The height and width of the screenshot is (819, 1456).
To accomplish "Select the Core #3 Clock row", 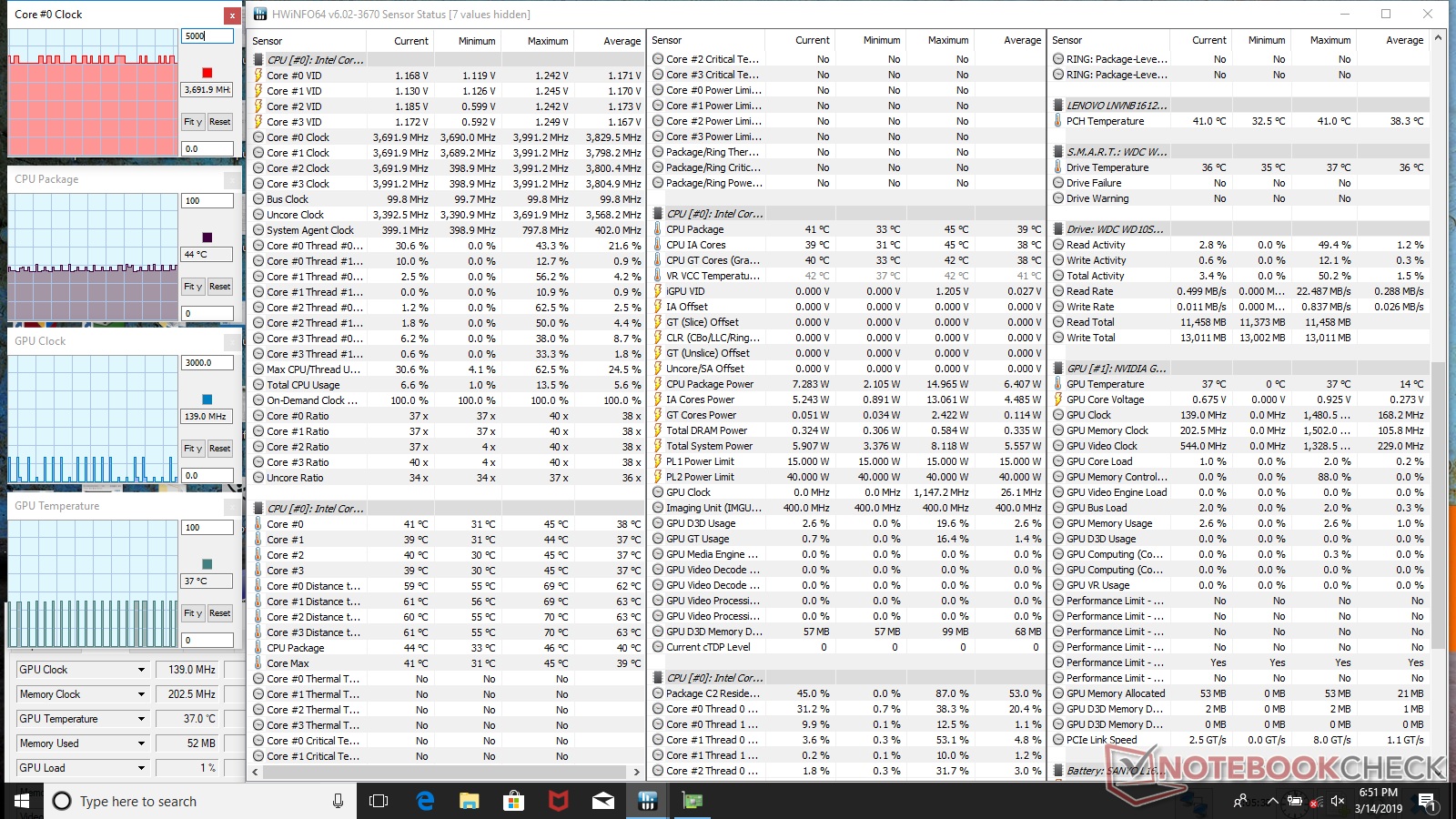I will (447, 184).
